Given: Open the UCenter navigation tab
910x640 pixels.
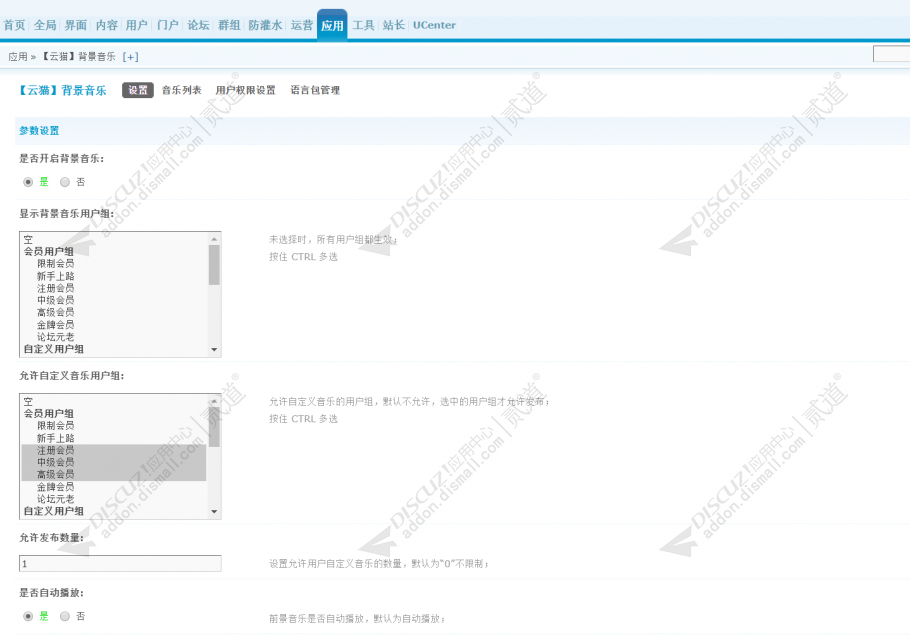Looking at the screenshot, I should tap(434, 25).
